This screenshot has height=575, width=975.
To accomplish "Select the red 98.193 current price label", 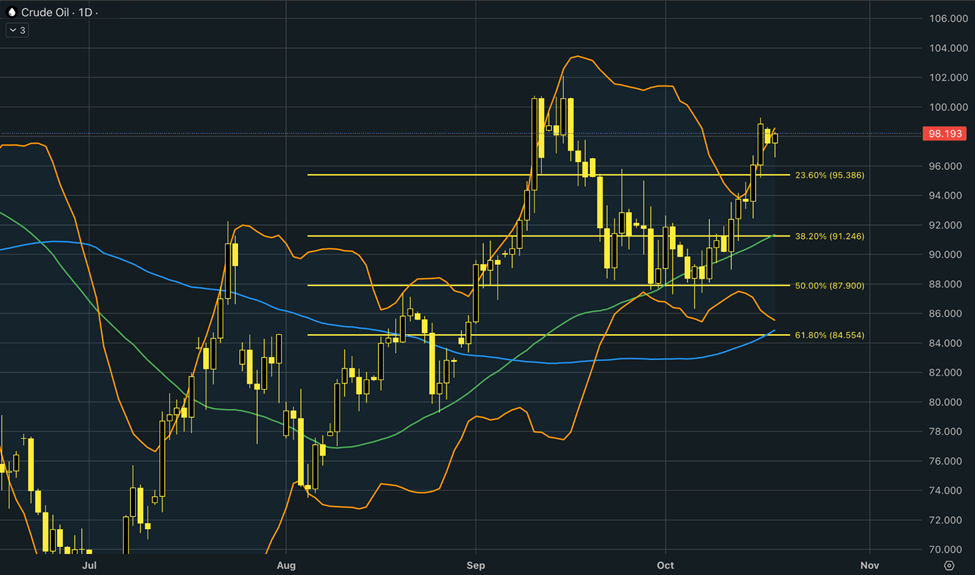I will pyautogui.click(x=945, y=134).
